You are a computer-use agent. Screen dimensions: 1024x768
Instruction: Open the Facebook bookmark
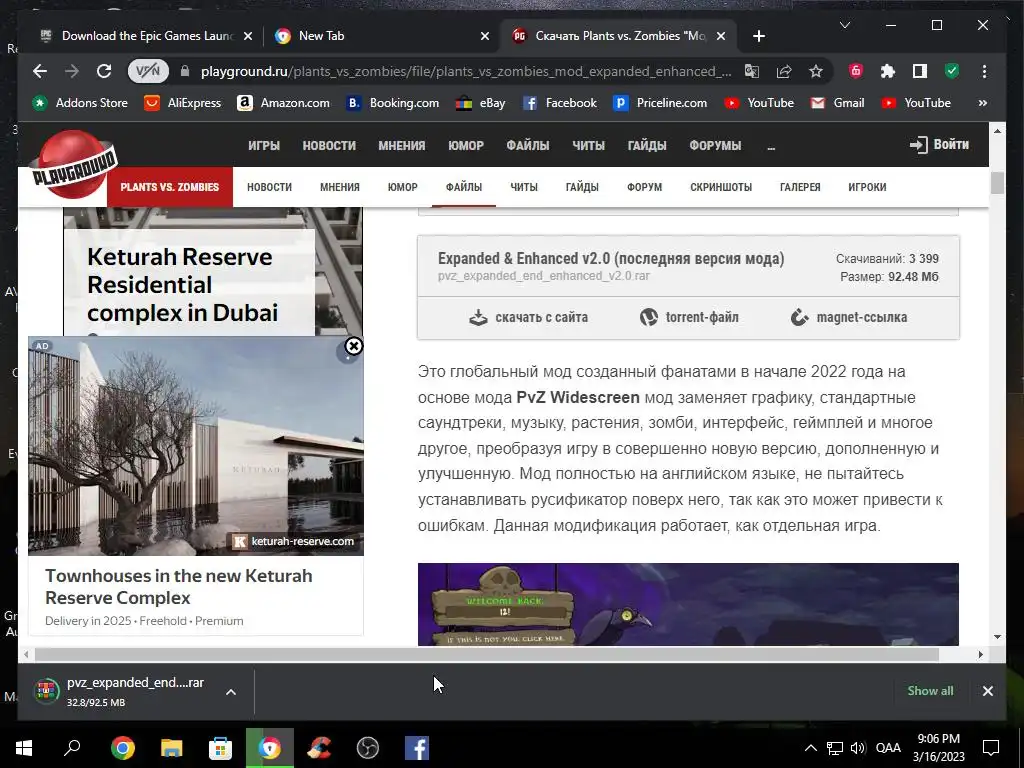560,103
